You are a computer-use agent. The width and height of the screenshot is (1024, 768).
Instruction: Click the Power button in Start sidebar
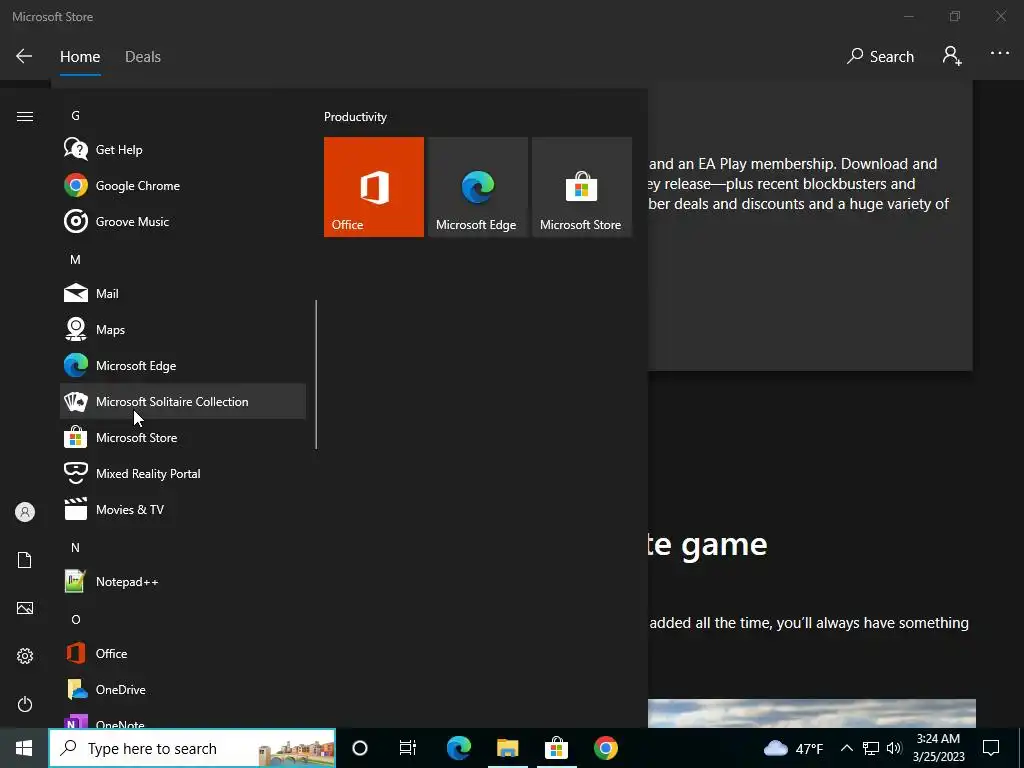(x=25, y=704)
